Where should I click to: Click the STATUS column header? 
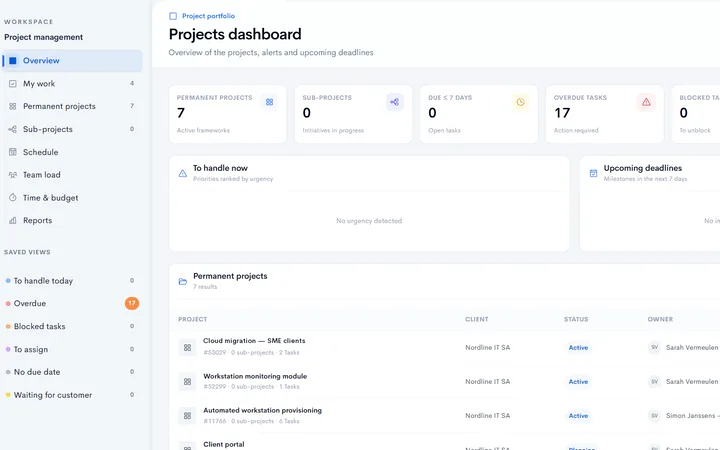coord(576,319)
